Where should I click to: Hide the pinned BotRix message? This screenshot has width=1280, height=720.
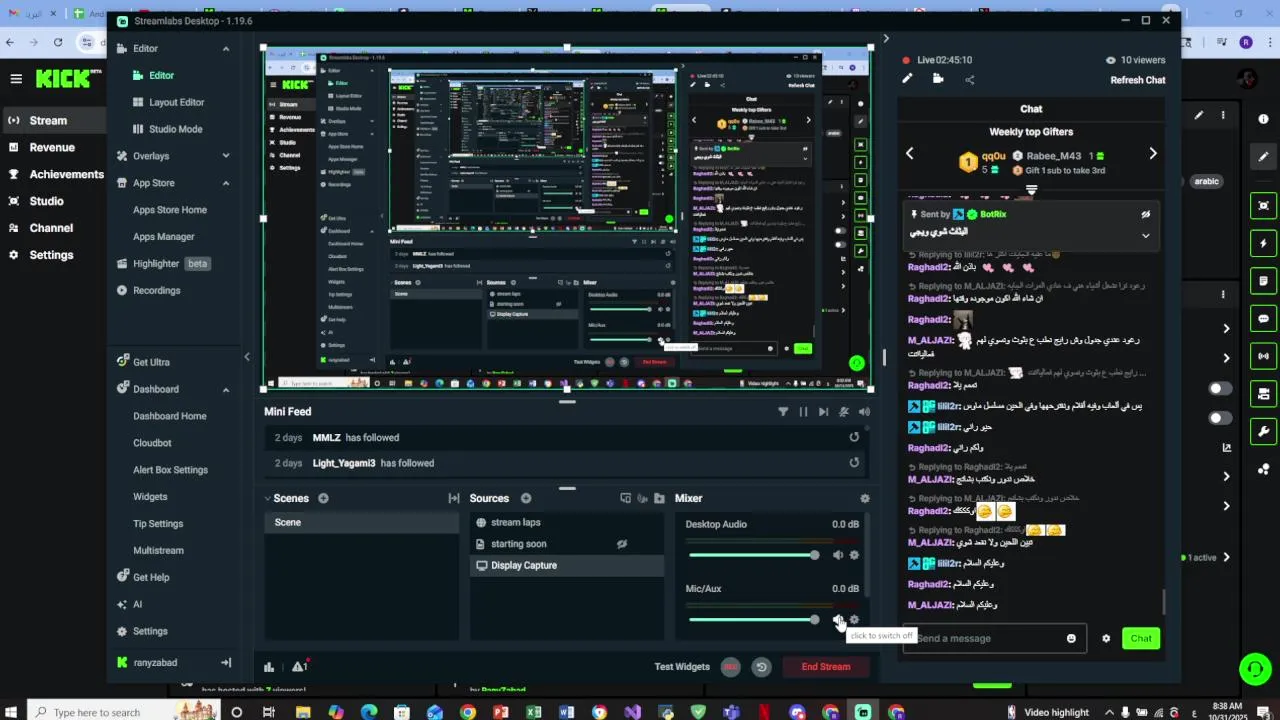(1146, 214)
